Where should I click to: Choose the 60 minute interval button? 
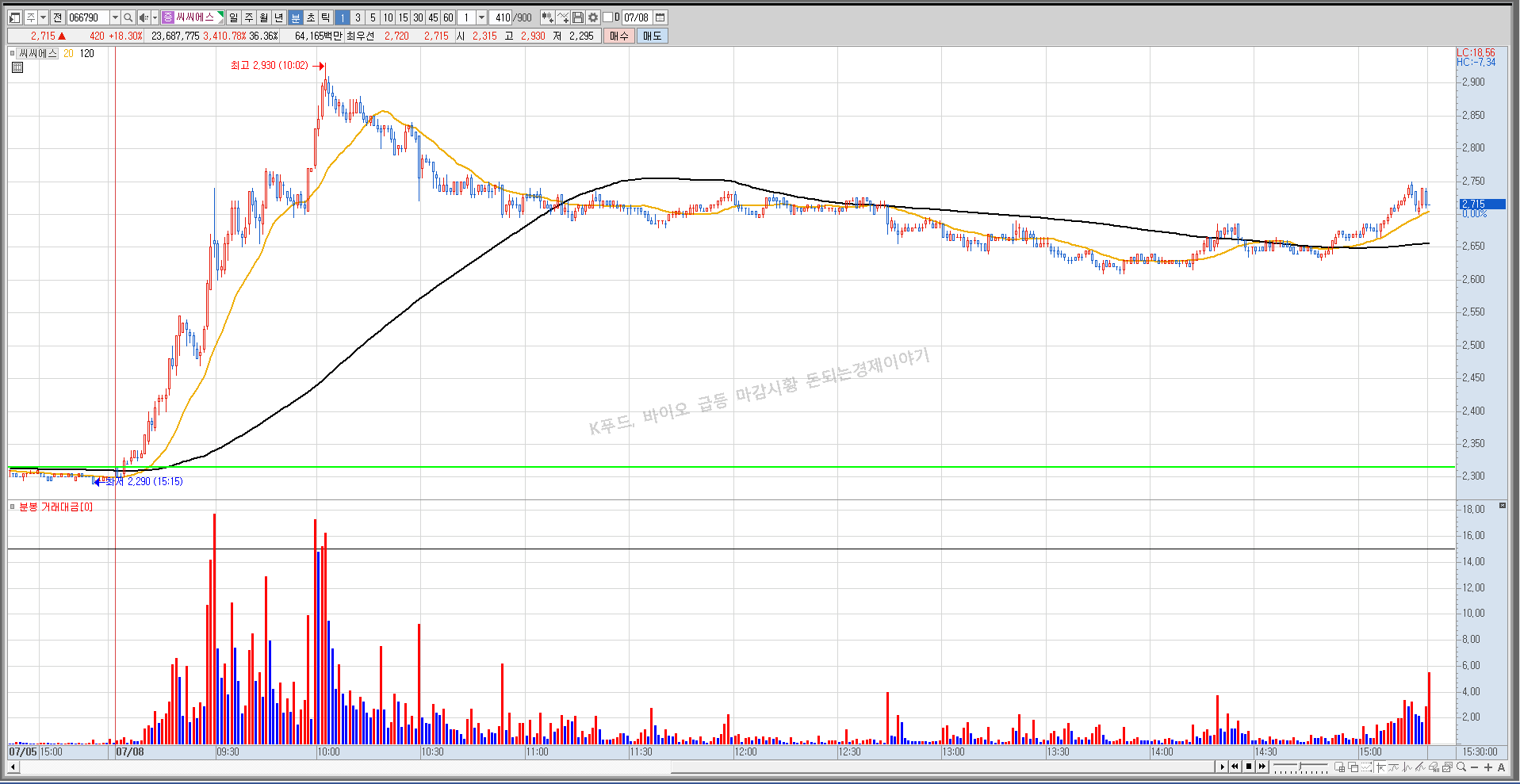click(x=448, y=17)
